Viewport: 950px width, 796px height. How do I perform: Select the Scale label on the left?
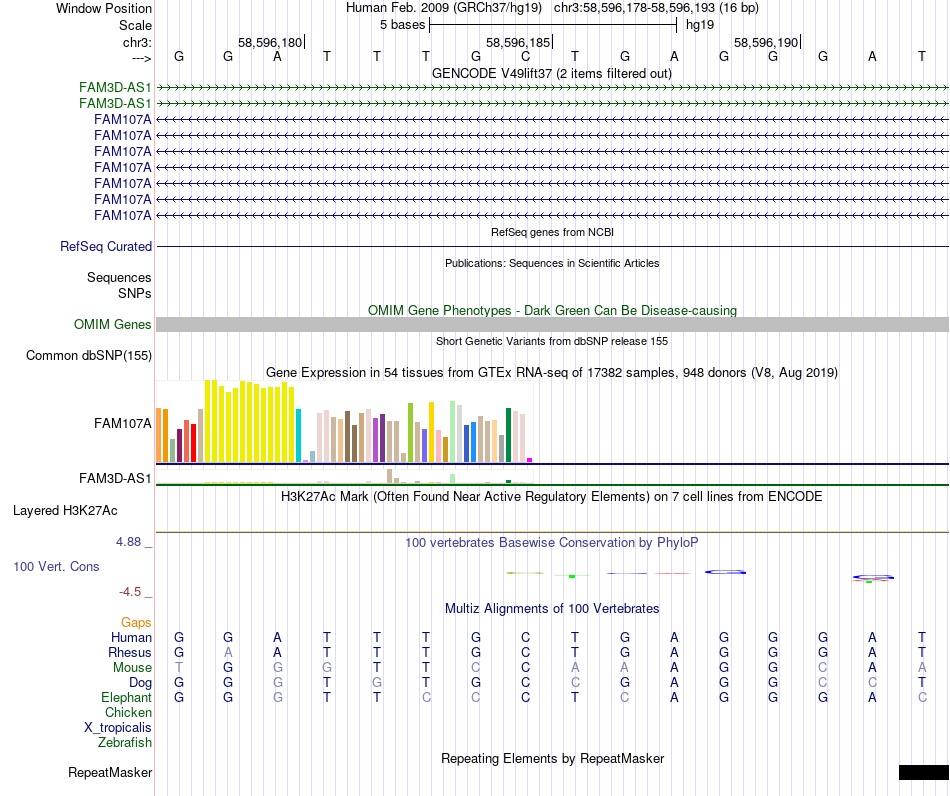135,25
